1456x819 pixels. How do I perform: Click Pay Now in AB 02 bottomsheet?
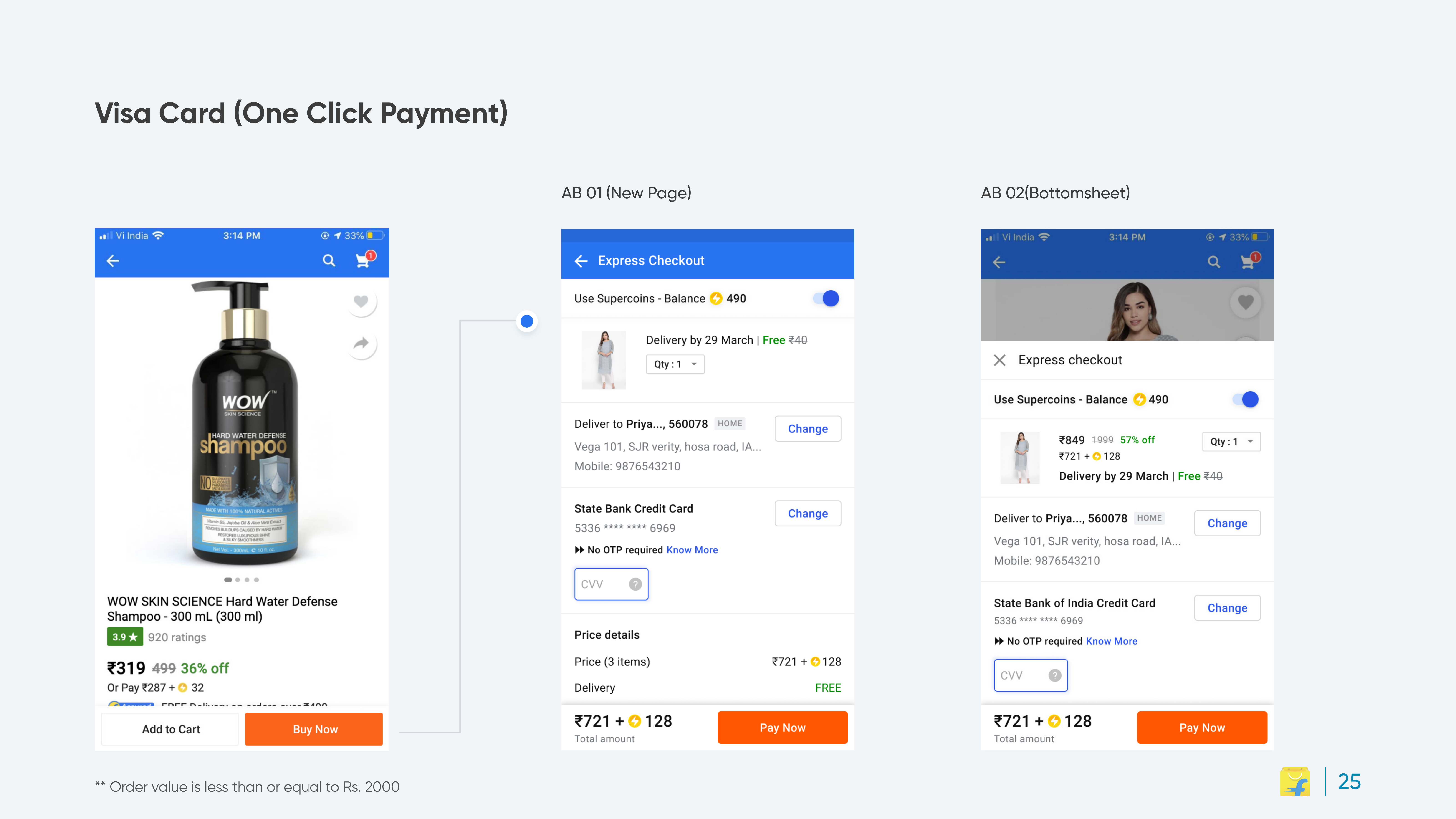pos(1202,728)
